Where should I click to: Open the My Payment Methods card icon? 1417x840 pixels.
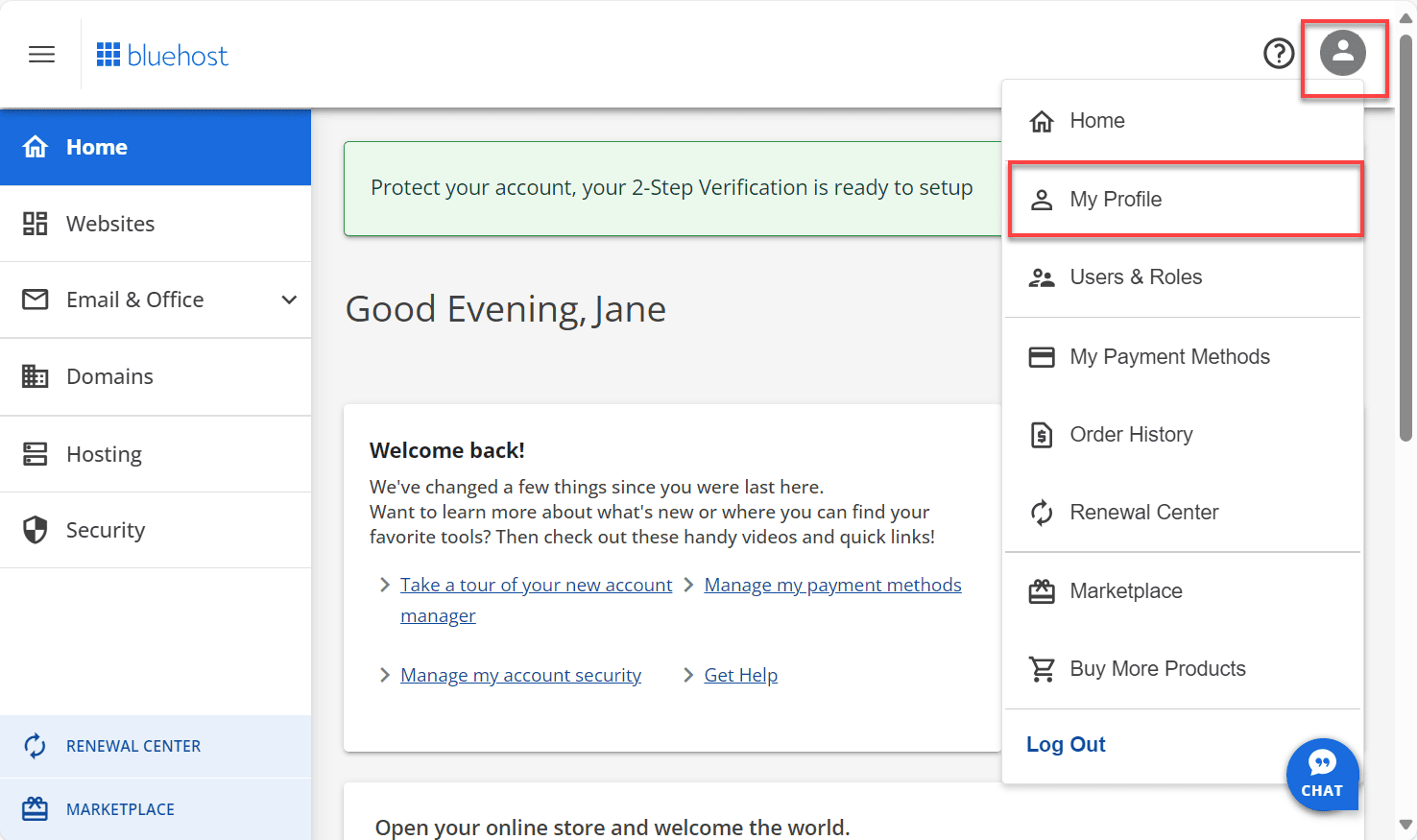1042,356
